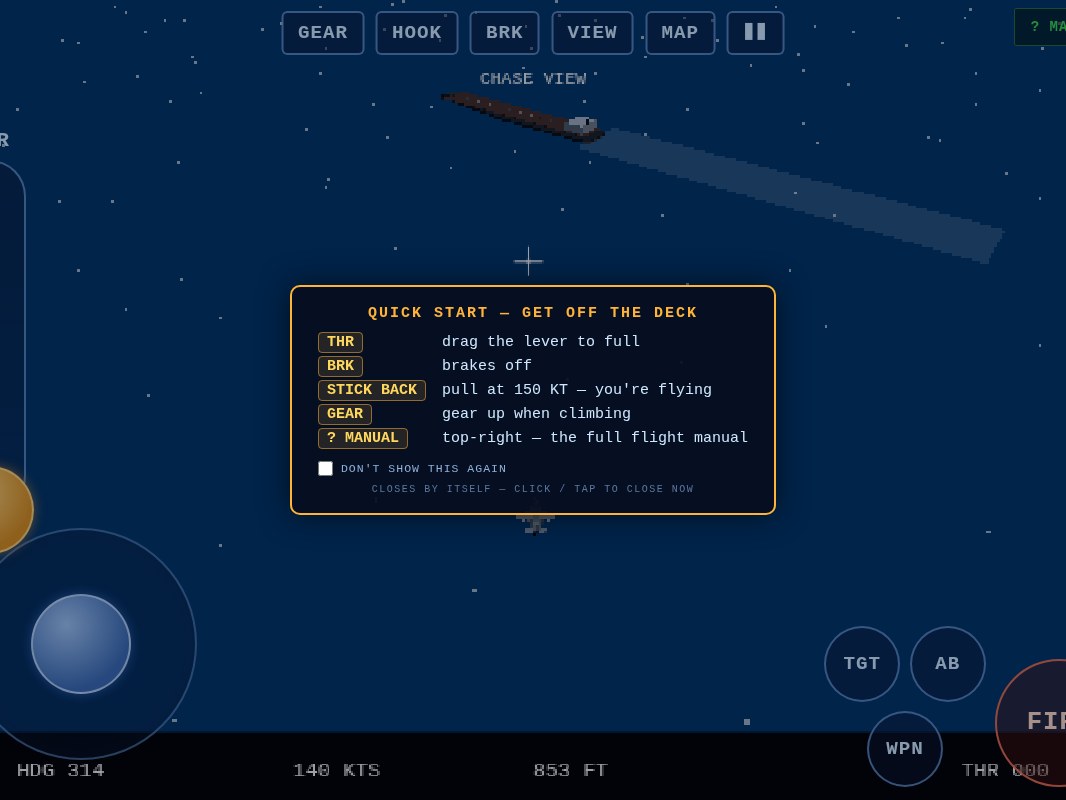Click the THR 000 throttle readout
1066x800 pixels.
(1005, 770)
